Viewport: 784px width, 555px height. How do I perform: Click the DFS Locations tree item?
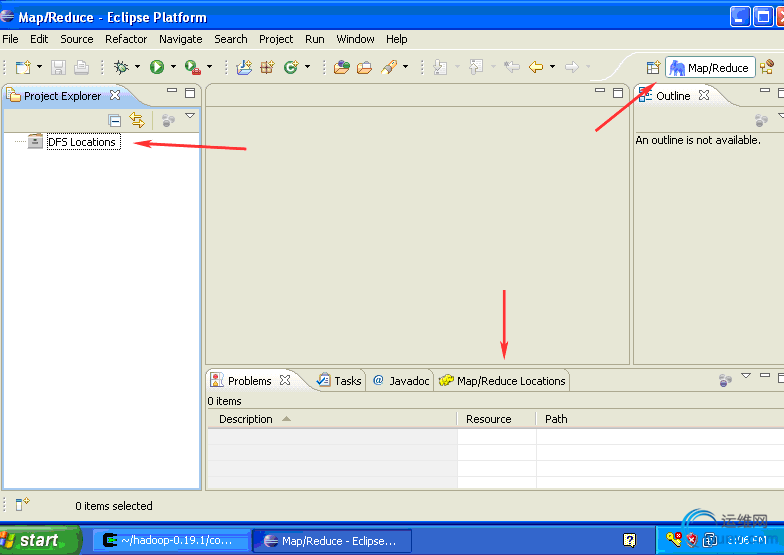pos(82,142)
